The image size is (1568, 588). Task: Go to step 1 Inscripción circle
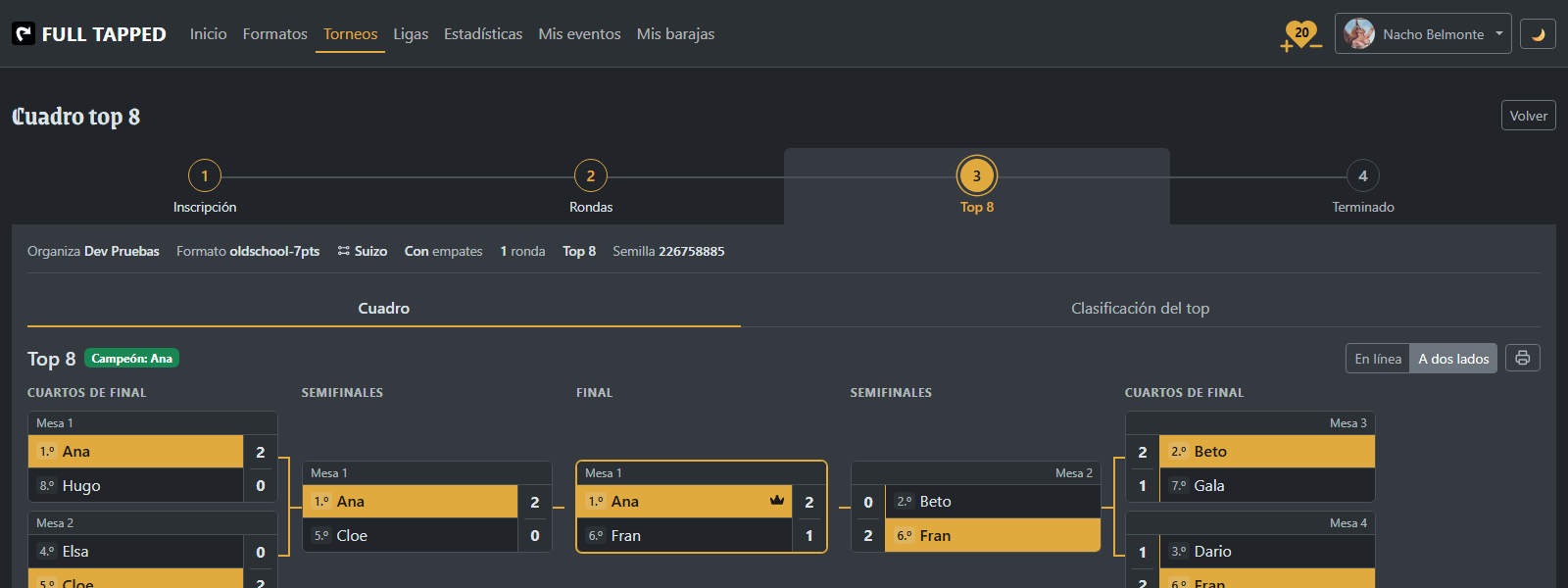coord(205,176)
